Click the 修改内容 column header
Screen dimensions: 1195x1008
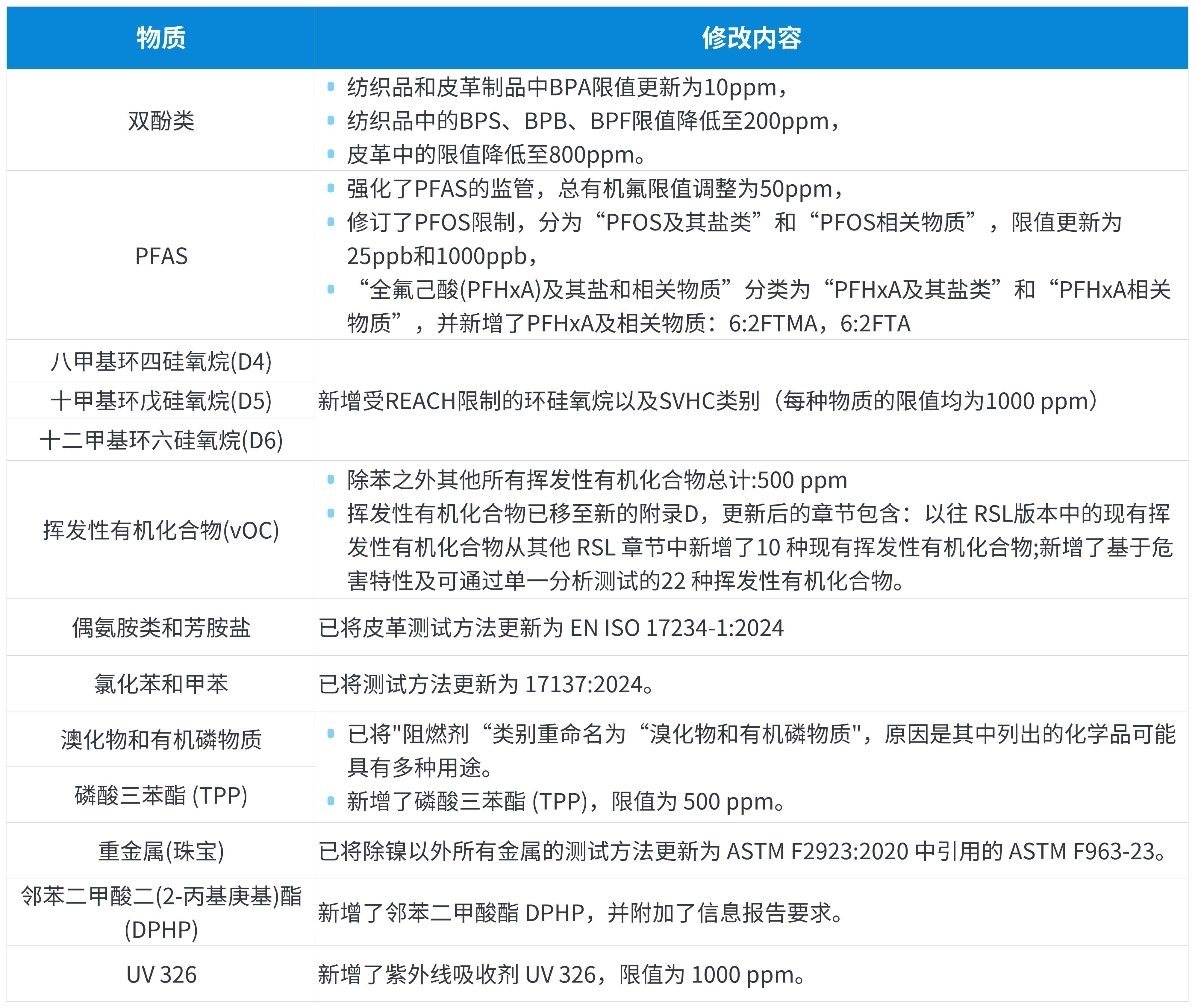pyautogui.click(x=751, y=38)
